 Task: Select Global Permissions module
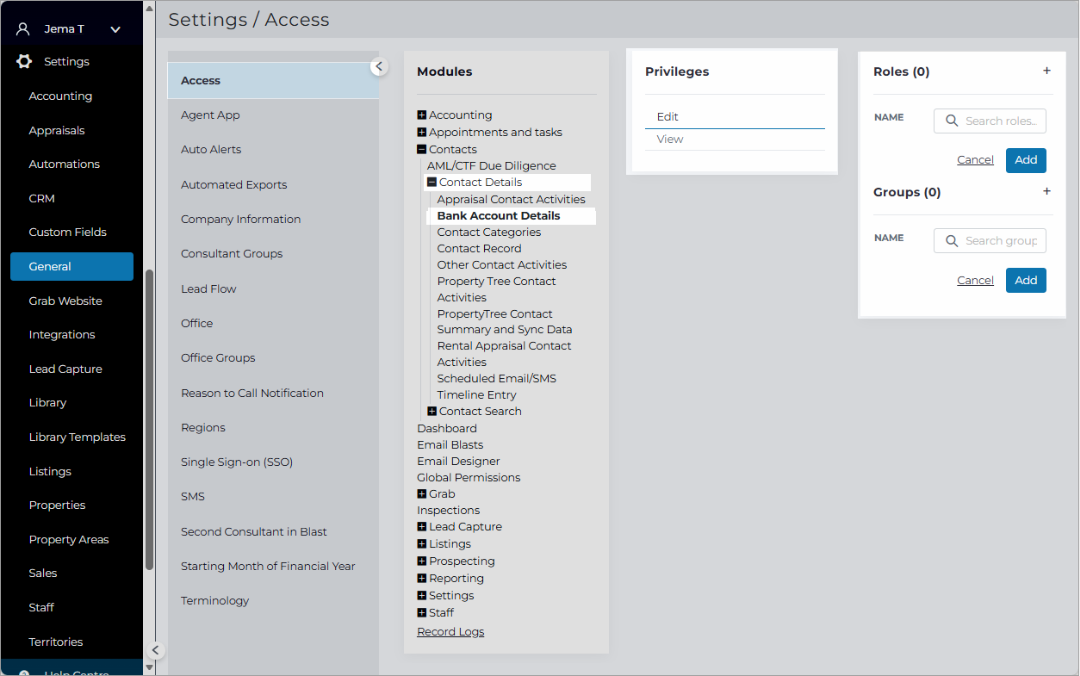click(x=468, y=478)
